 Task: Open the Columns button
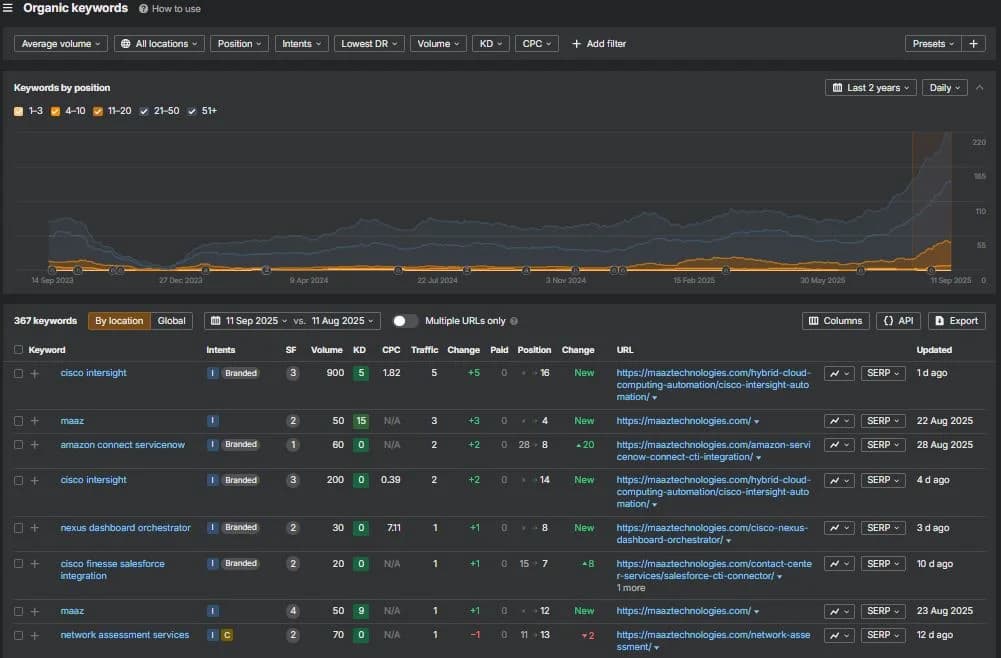pyautogui.click(x=836, y=321)
